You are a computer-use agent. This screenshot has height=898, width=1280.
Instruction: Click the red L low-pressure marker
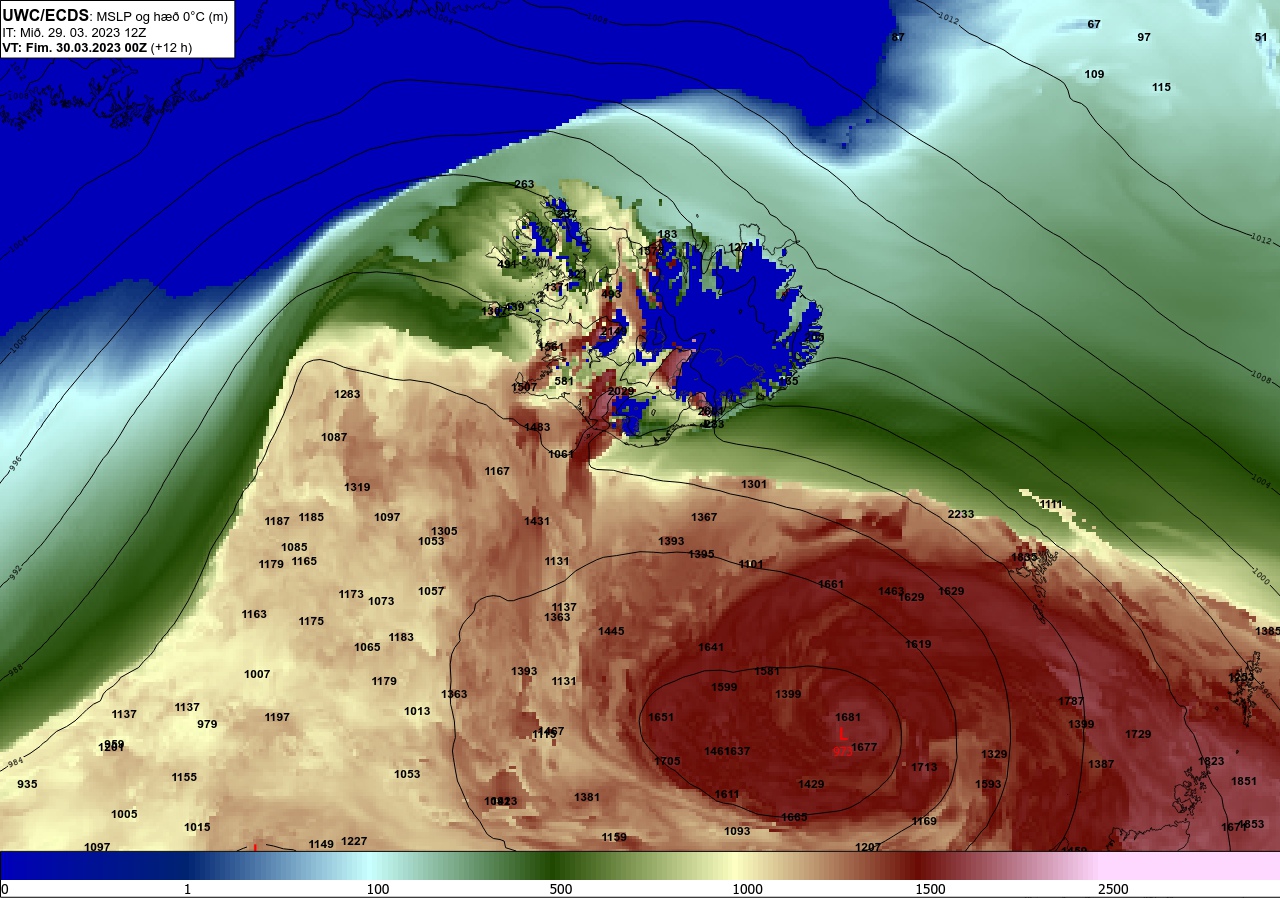click(x=843, y=734)
